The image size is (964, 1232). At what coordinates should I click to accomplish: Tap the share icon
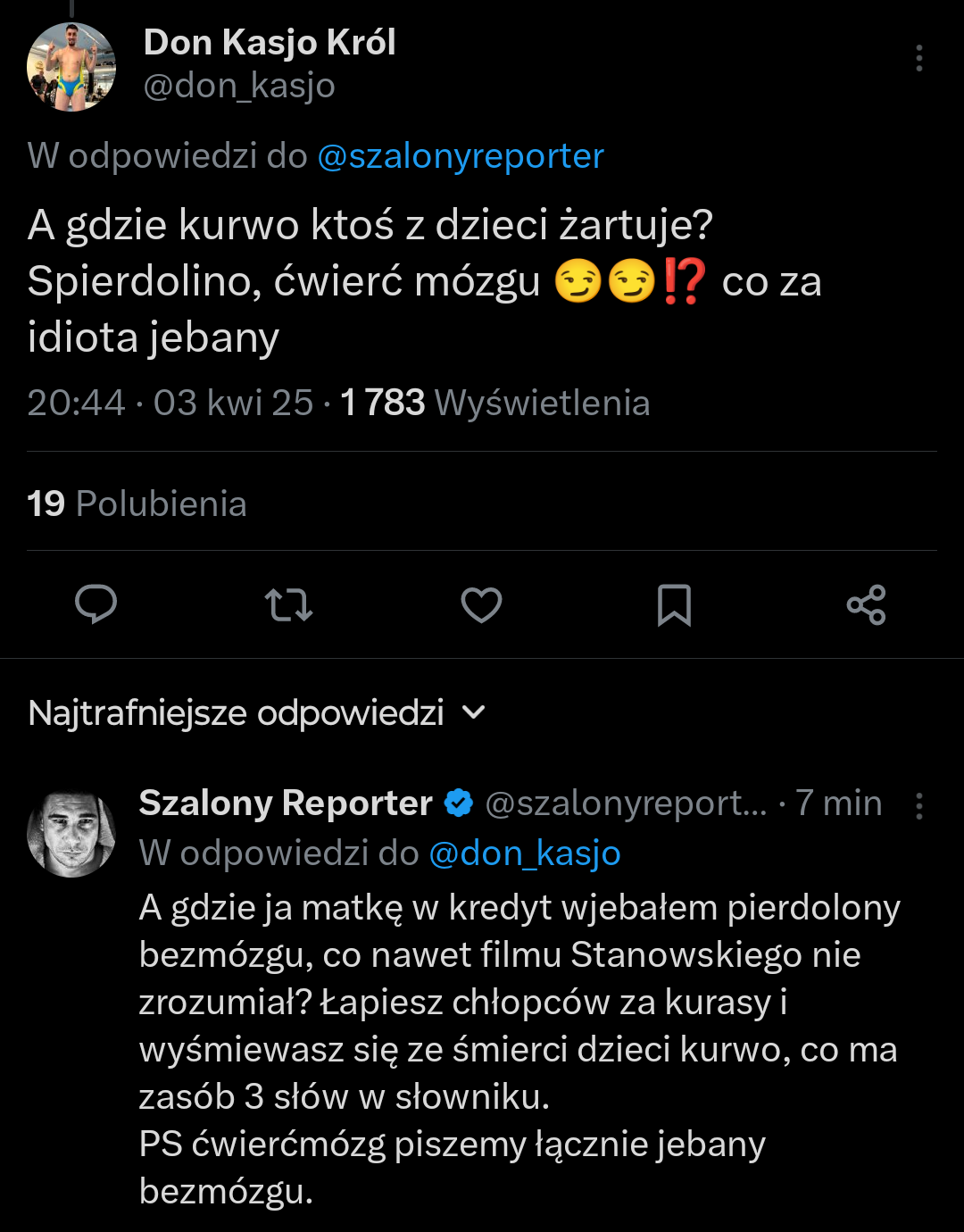[866, 604]
